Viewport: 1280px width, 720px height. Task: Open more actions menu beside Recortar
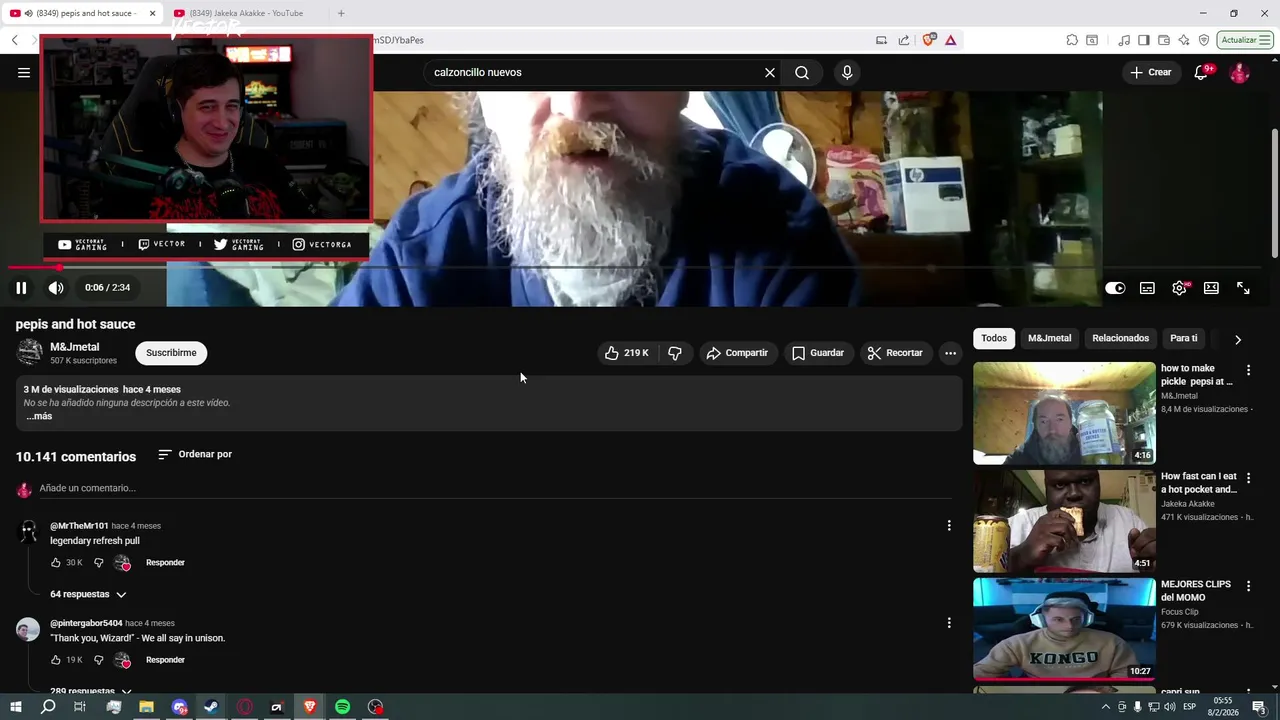pyautogui.click(x=950, y=353)
